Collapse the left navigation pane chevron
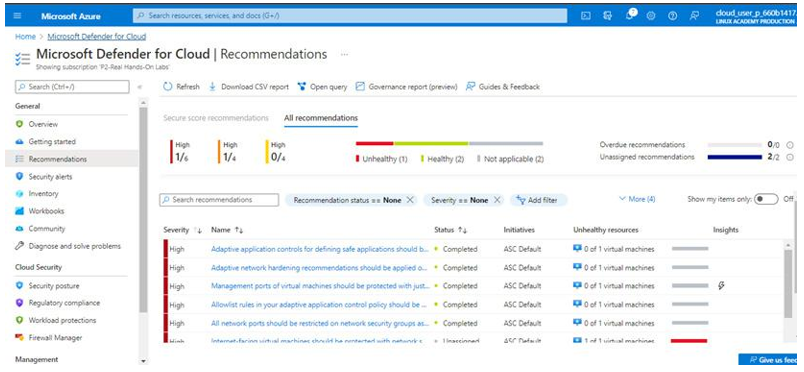This screenshot has width=804, height=372. (140, 87)
